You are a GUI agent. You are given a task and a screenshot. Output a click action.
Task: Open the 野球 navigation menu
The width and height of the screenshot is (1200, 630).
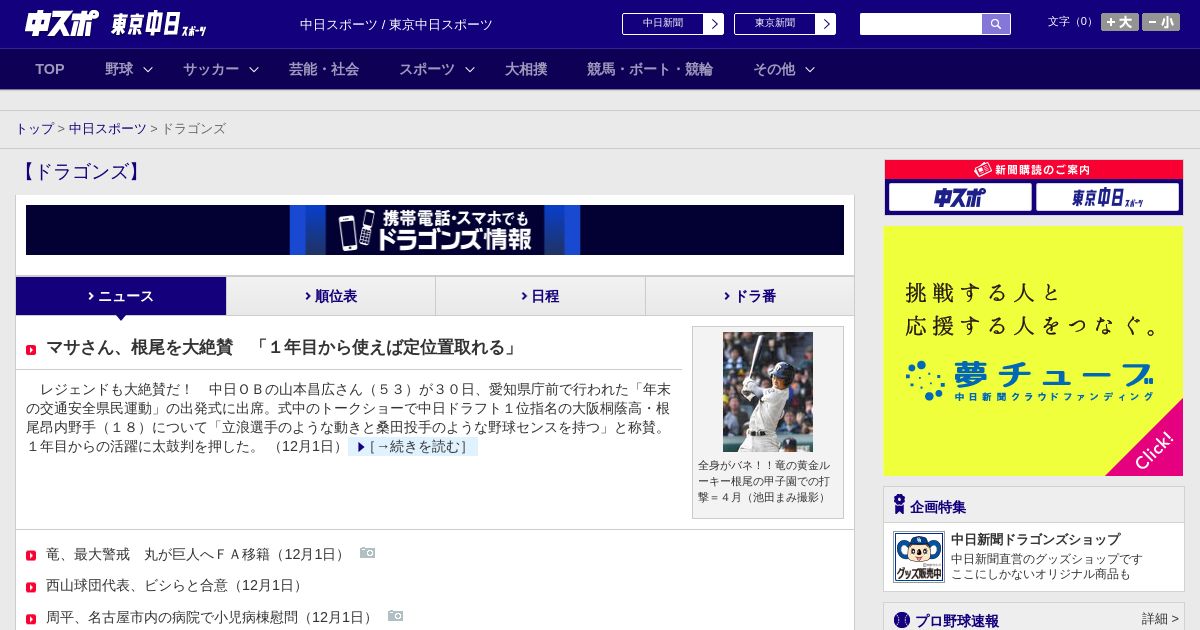119,69
